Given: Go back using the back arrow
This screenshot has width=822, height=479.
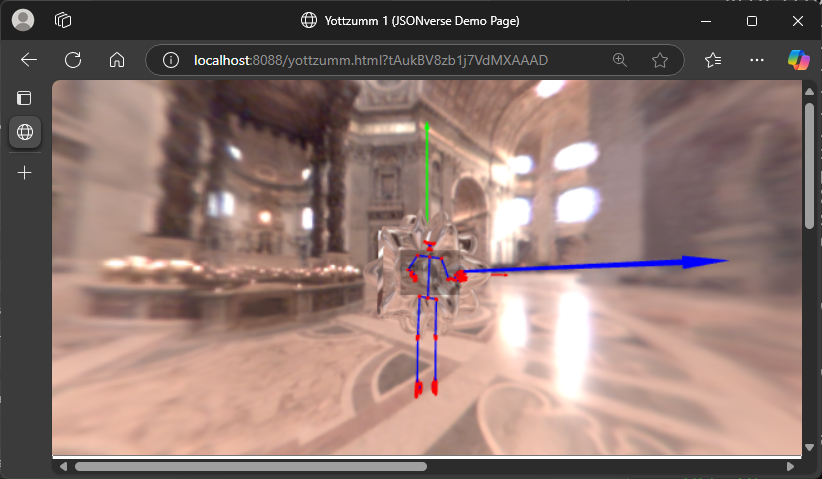Looking at the screenshot, I should [29, 60].
